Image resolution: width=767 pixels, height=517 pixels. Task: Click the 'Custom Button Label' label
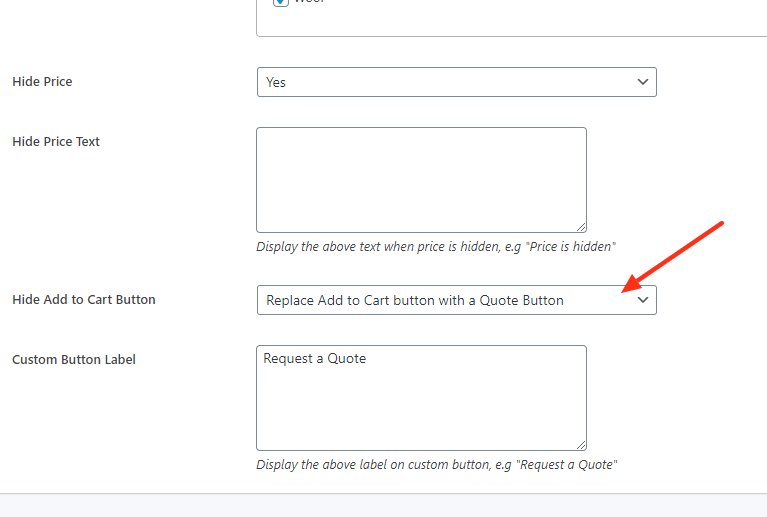tap(74, 359)
